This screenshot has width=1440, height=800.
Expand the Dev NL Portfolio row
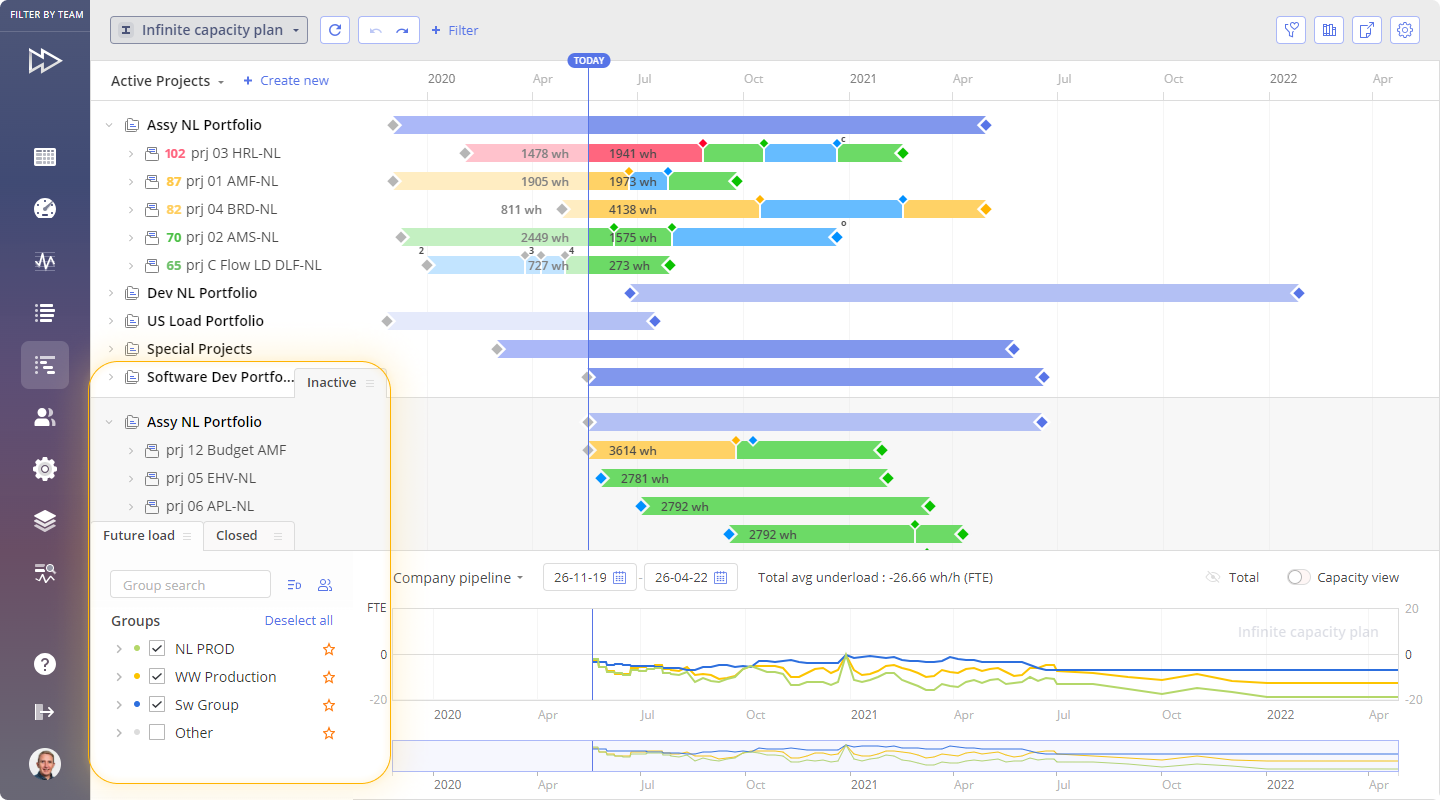coord(110,293)
